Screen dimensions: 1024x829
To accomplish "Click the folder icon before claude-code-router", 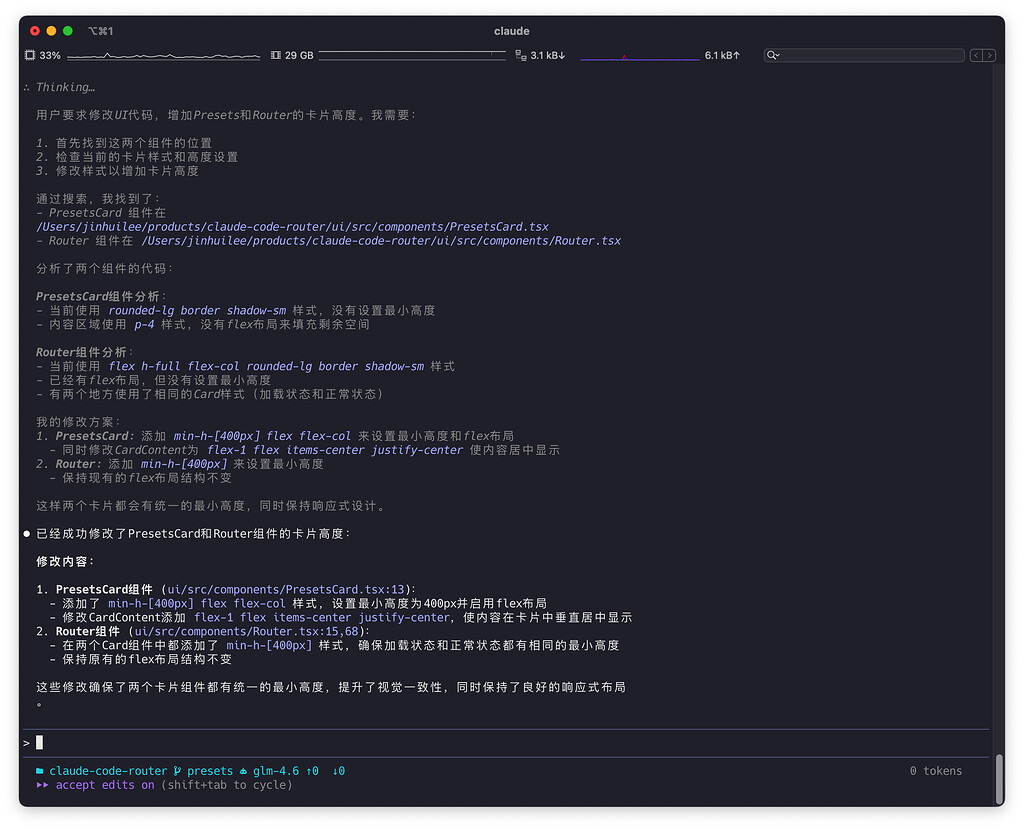I will tap(40, 771).
